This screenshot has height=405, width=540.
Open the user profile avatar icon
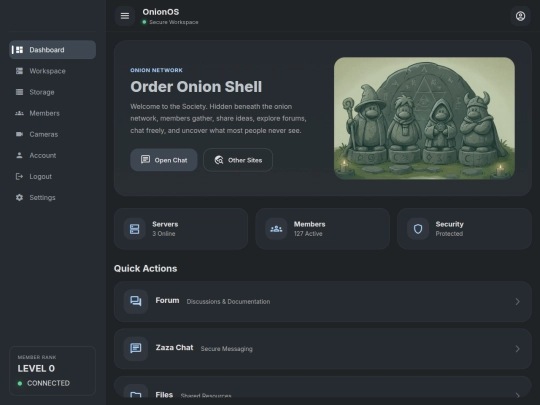tap(520, 16)
